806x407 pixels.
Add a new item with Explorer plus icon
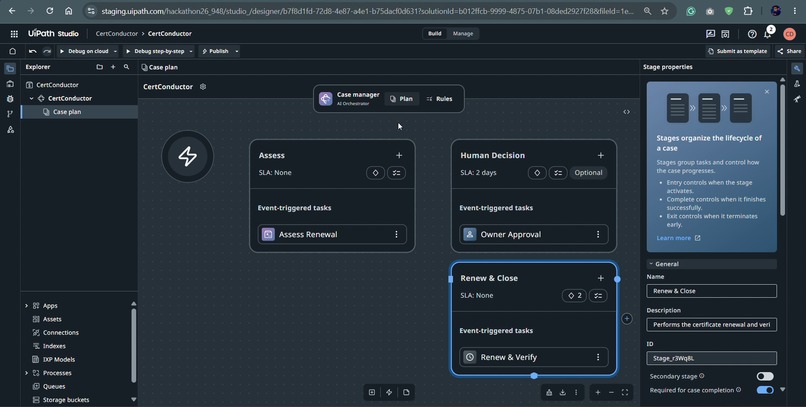coord(113,67)
